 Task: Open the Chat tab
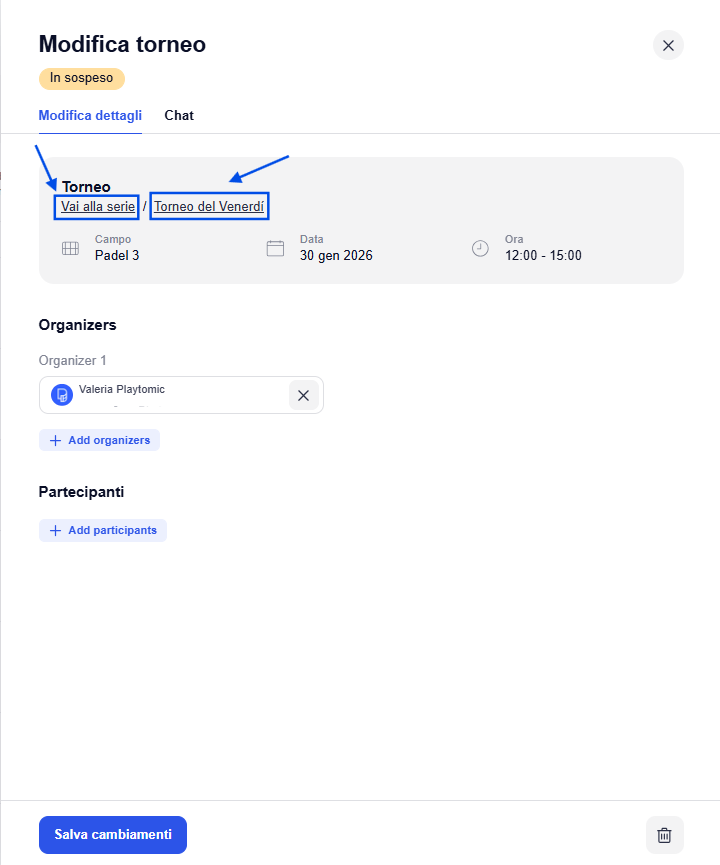[179, 115]
